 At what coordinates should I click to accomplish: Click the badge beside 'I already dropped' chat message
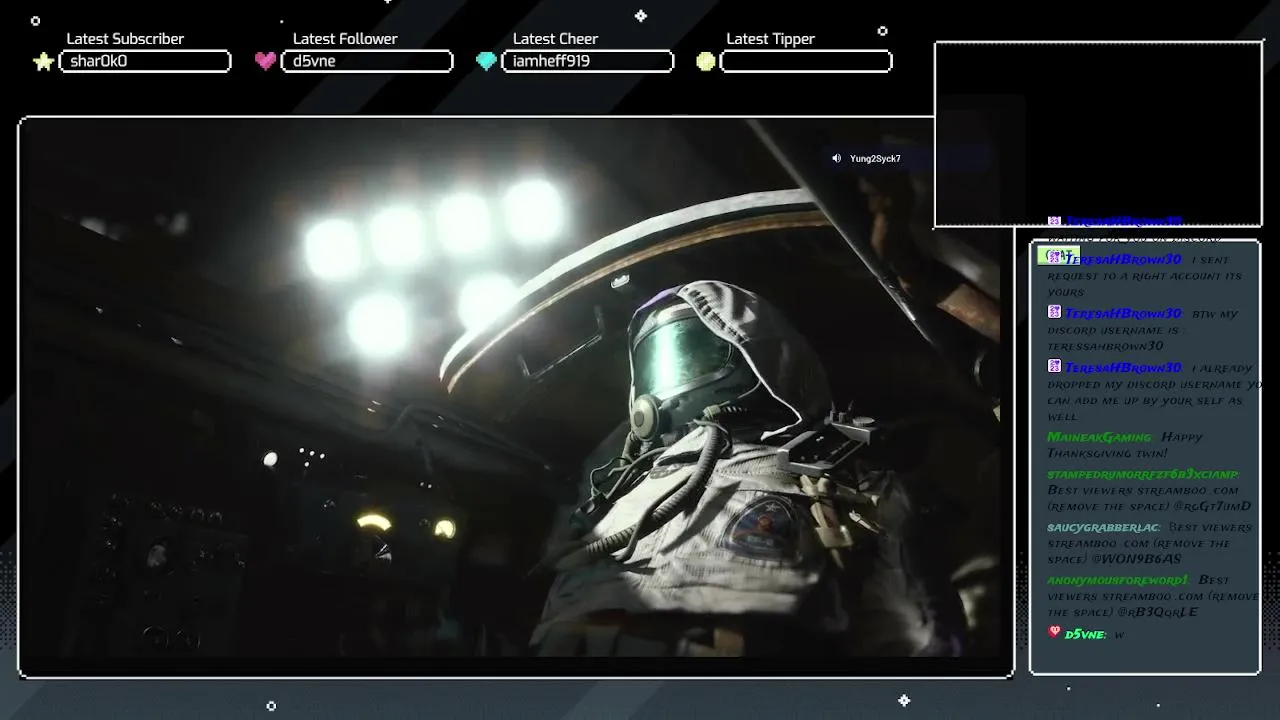click(1054, 367)
